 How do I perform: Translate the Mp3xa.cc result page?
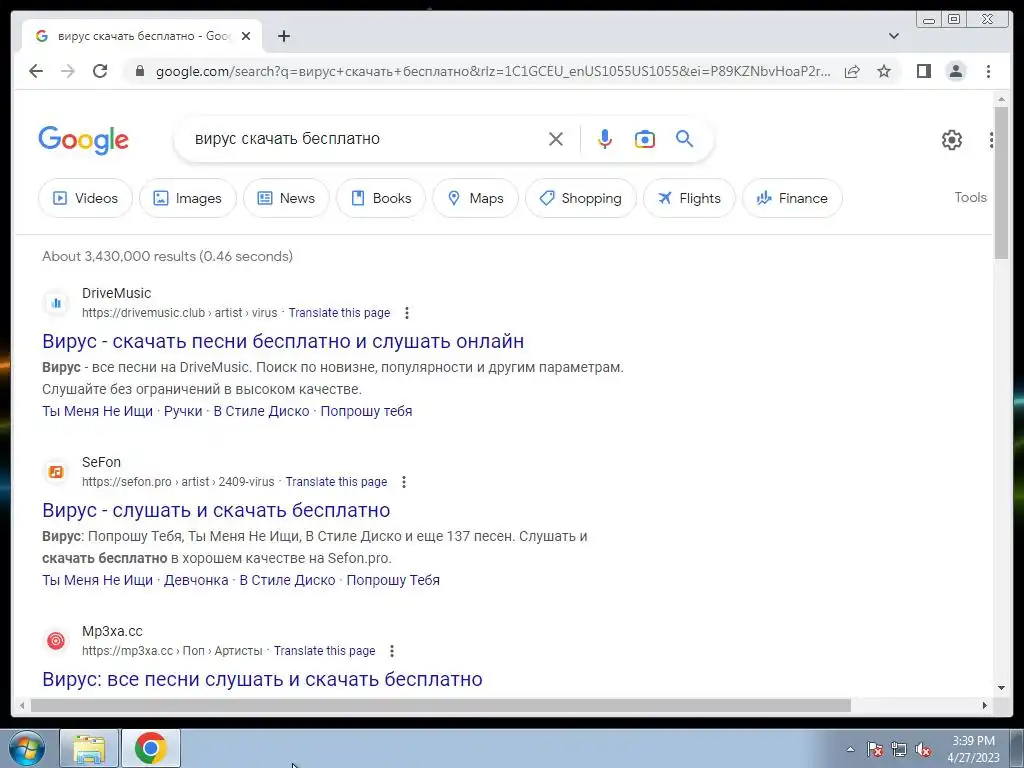[x=325, y=651]
